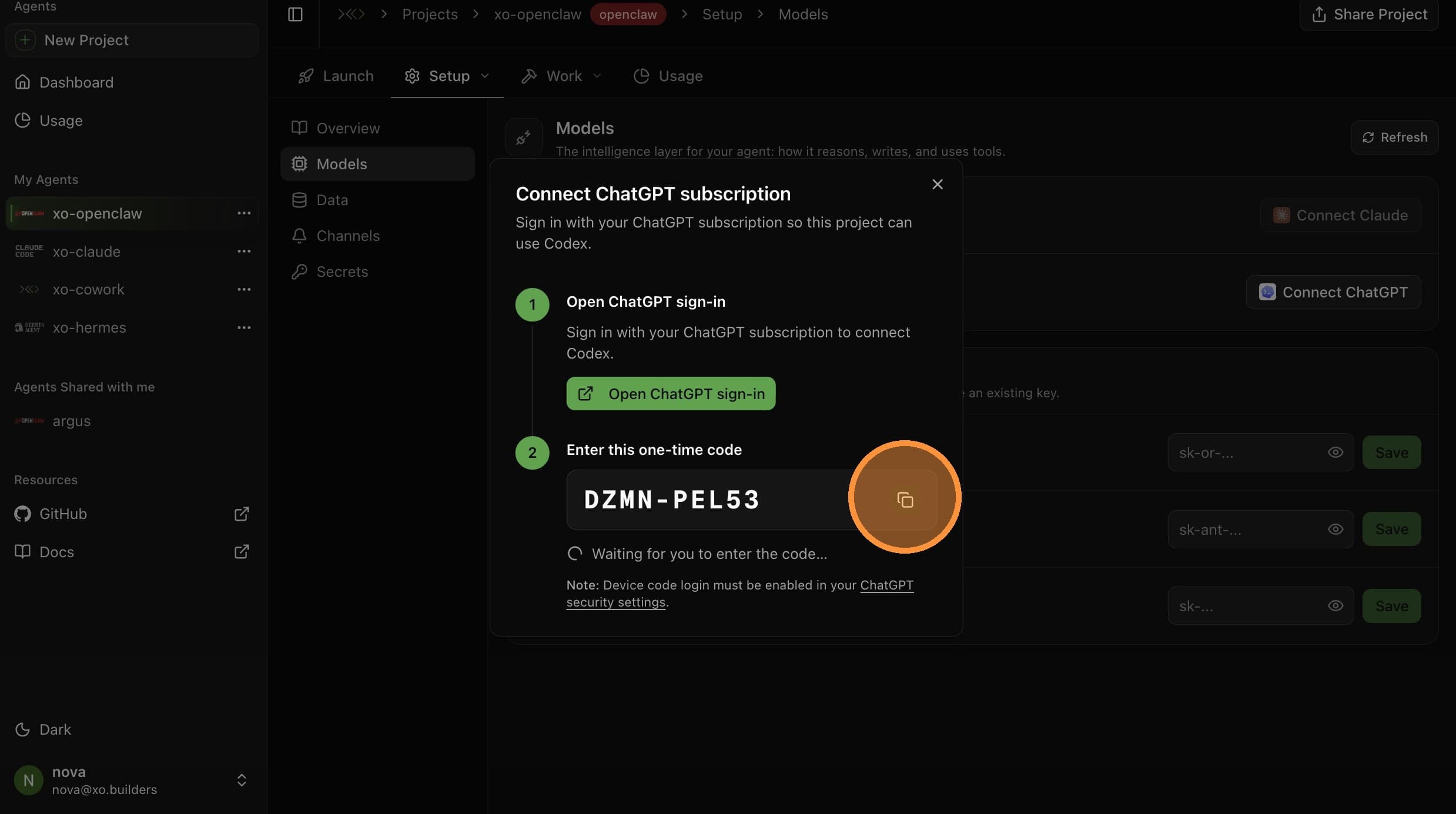The image size is (1456, 814).
Task: Click the Connect ChatGPT button
Action: (1333, 292)
